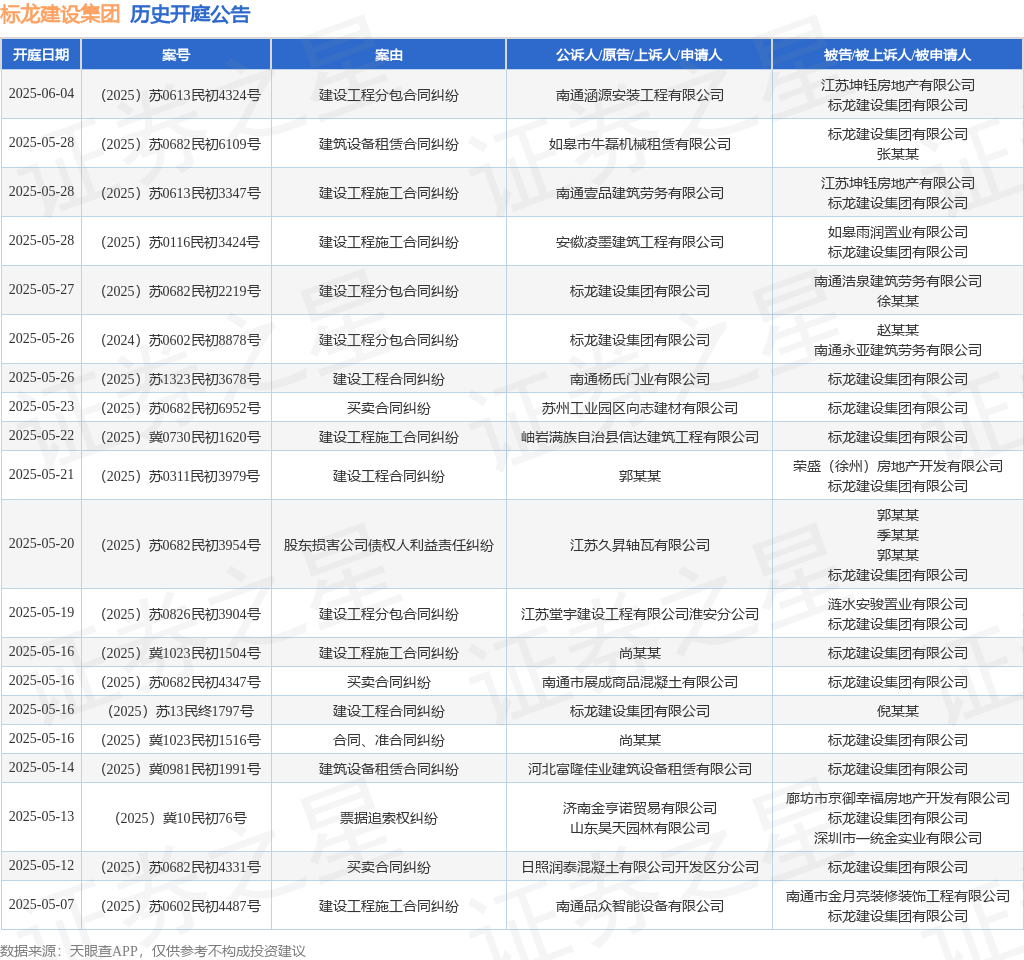Click case number (2025)苏13民终1797号
The height and width of the screenshot is (960, 1024).
180,712
